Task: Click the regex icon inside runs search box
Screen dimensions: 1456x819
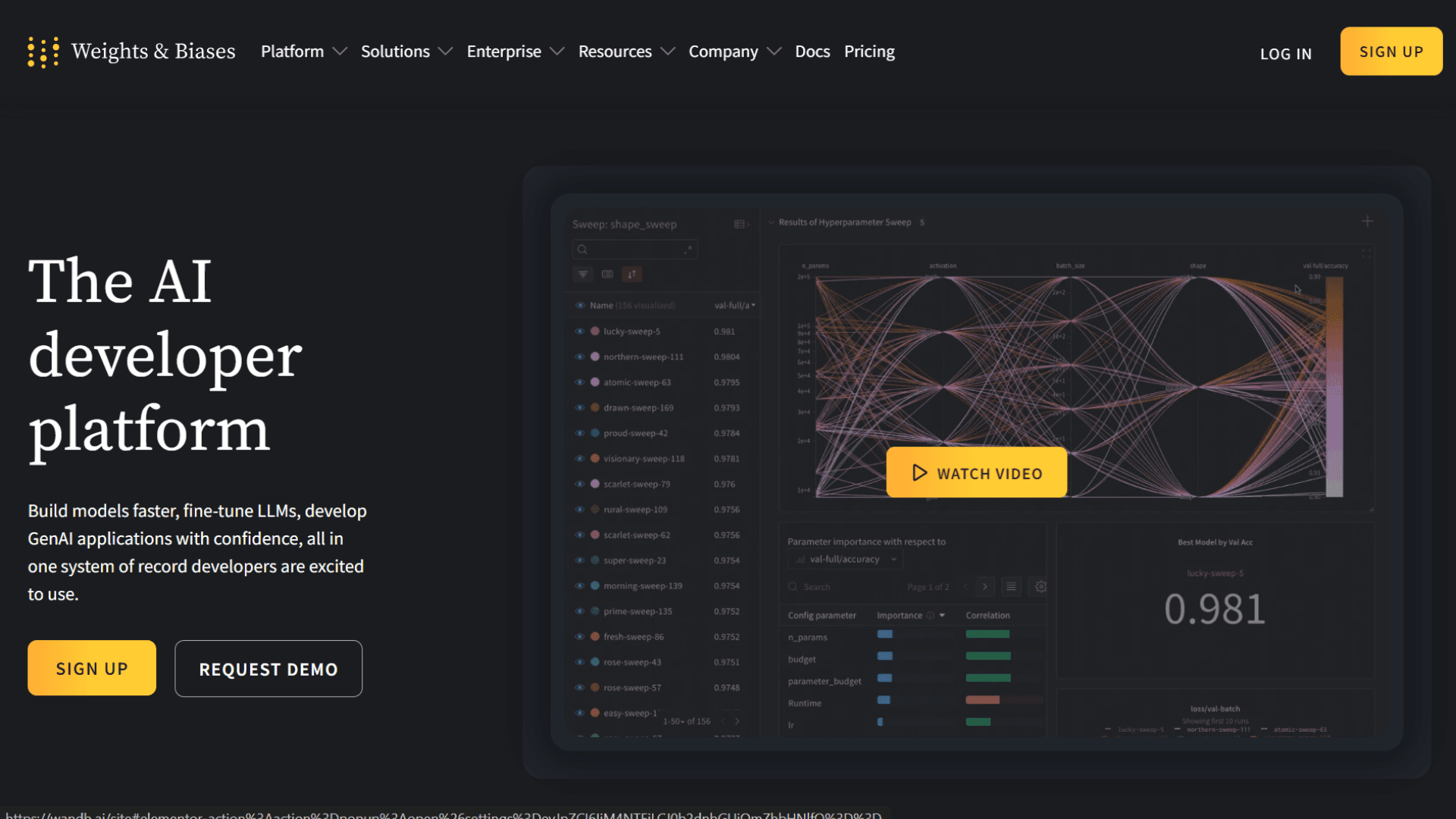Action: (x=688, y=249)
